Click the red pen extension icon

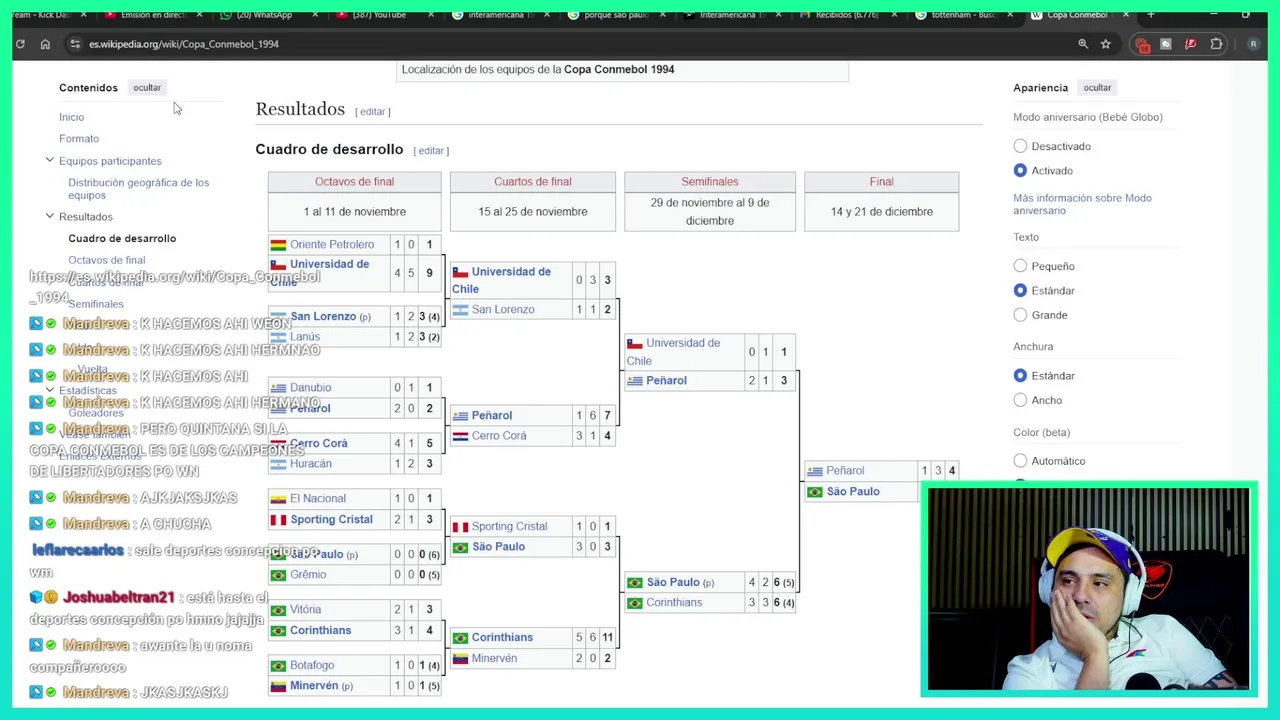coord(1190,44)
